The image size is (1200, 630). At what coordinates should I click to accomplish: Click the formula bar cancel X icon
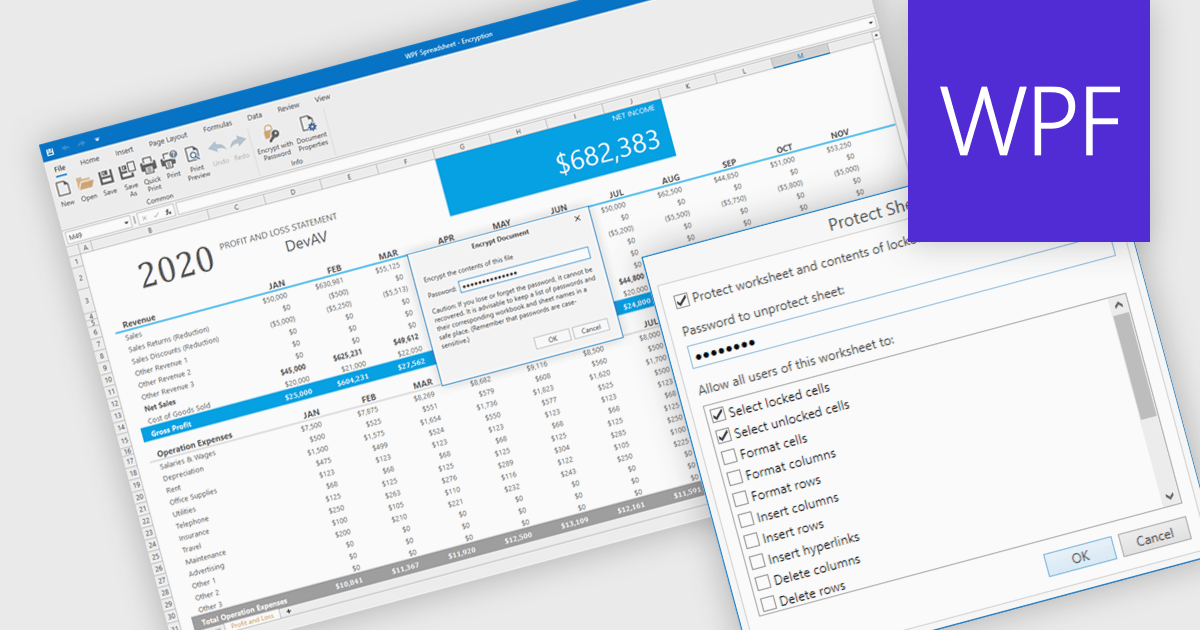tap(145, 217)
